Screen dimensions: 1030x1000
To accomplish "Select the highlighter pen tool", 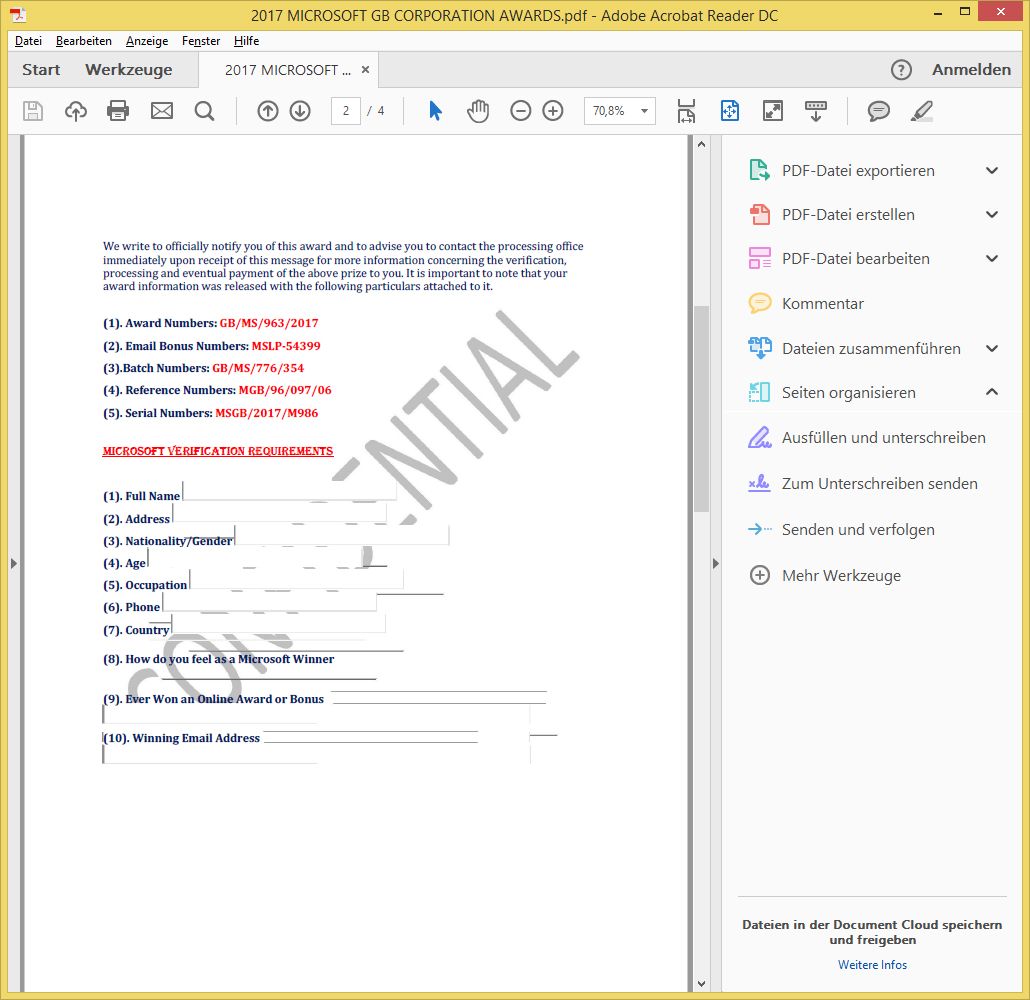I will pos(922,111).
